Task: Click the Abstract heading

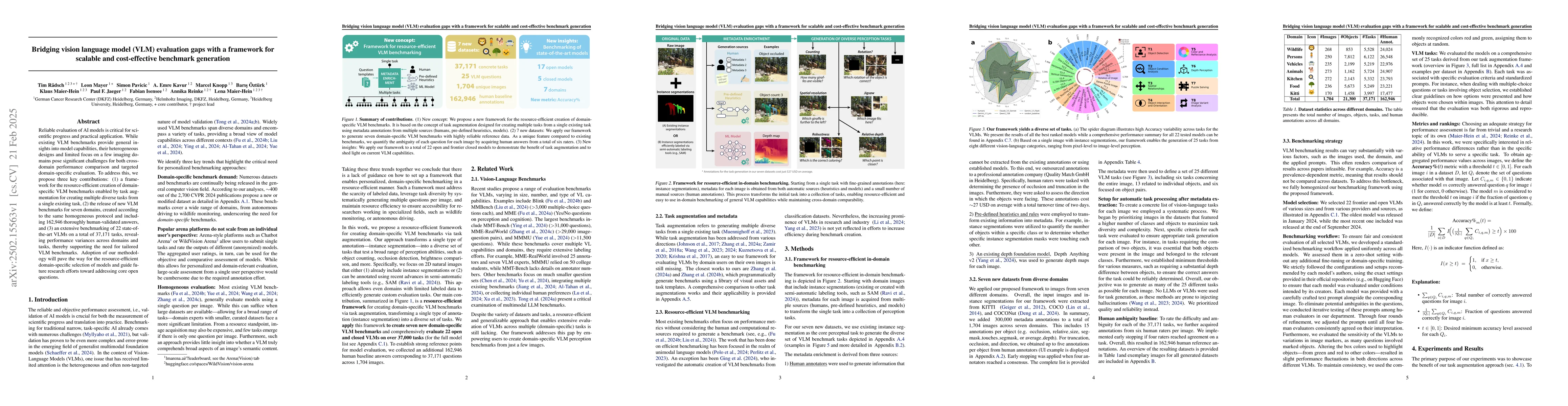Action: pos(88,121)
